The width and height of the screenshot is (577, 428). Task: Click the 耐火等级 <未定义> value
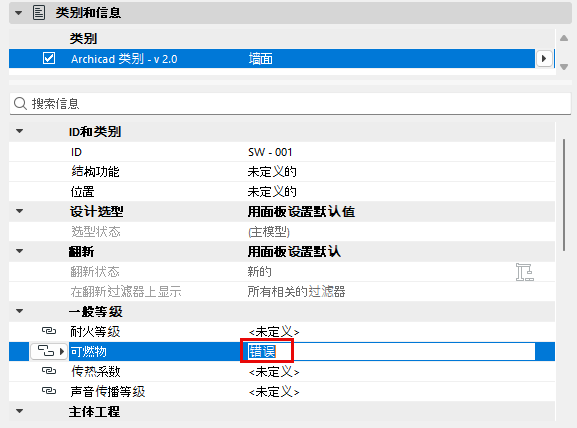pyautogui.click(x=274, y=332)
